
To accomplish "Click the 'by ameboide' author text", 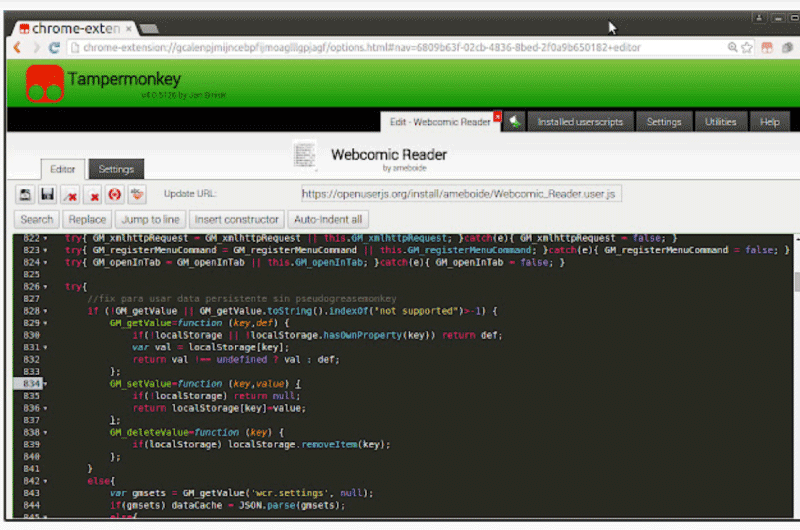I will click(x=405, y=168).
